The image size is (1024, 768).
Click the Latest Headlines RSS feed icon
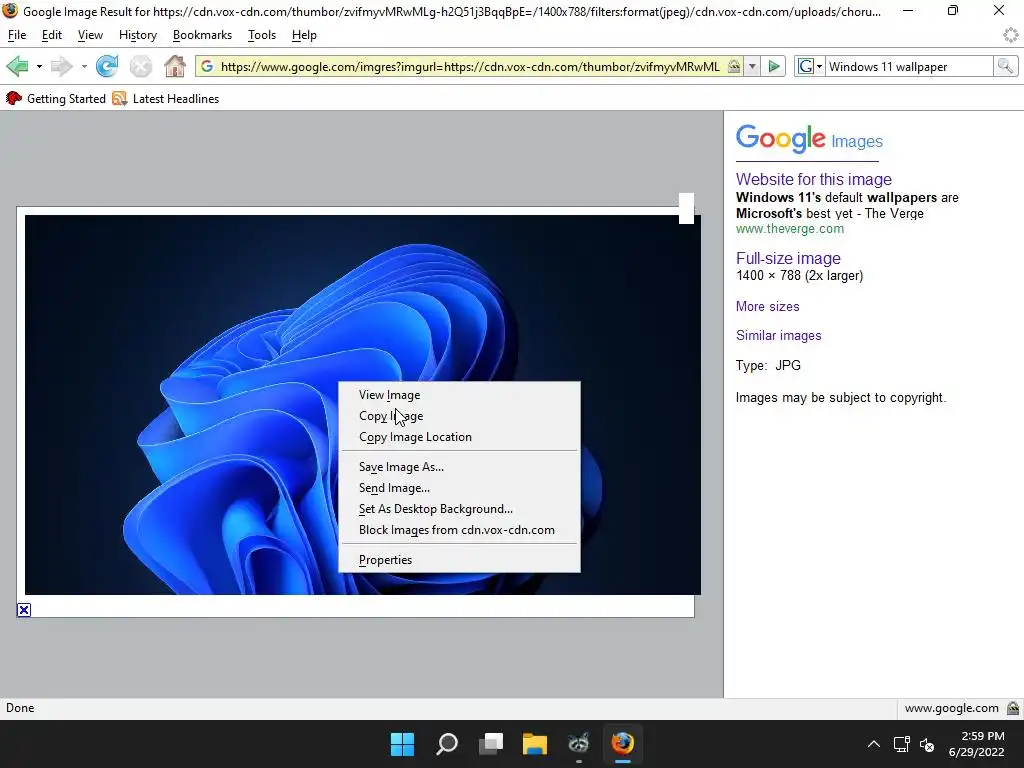click(120, 99)
